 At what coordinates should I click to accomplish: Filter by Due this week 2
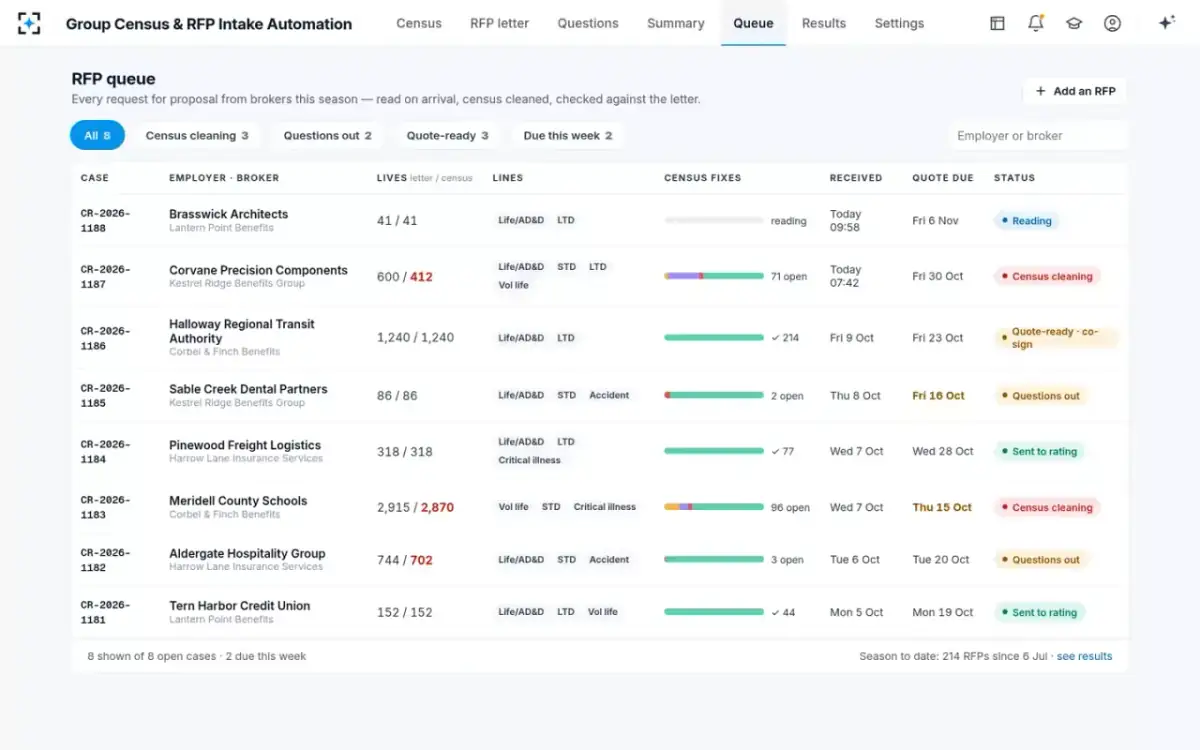coord(568,136)
